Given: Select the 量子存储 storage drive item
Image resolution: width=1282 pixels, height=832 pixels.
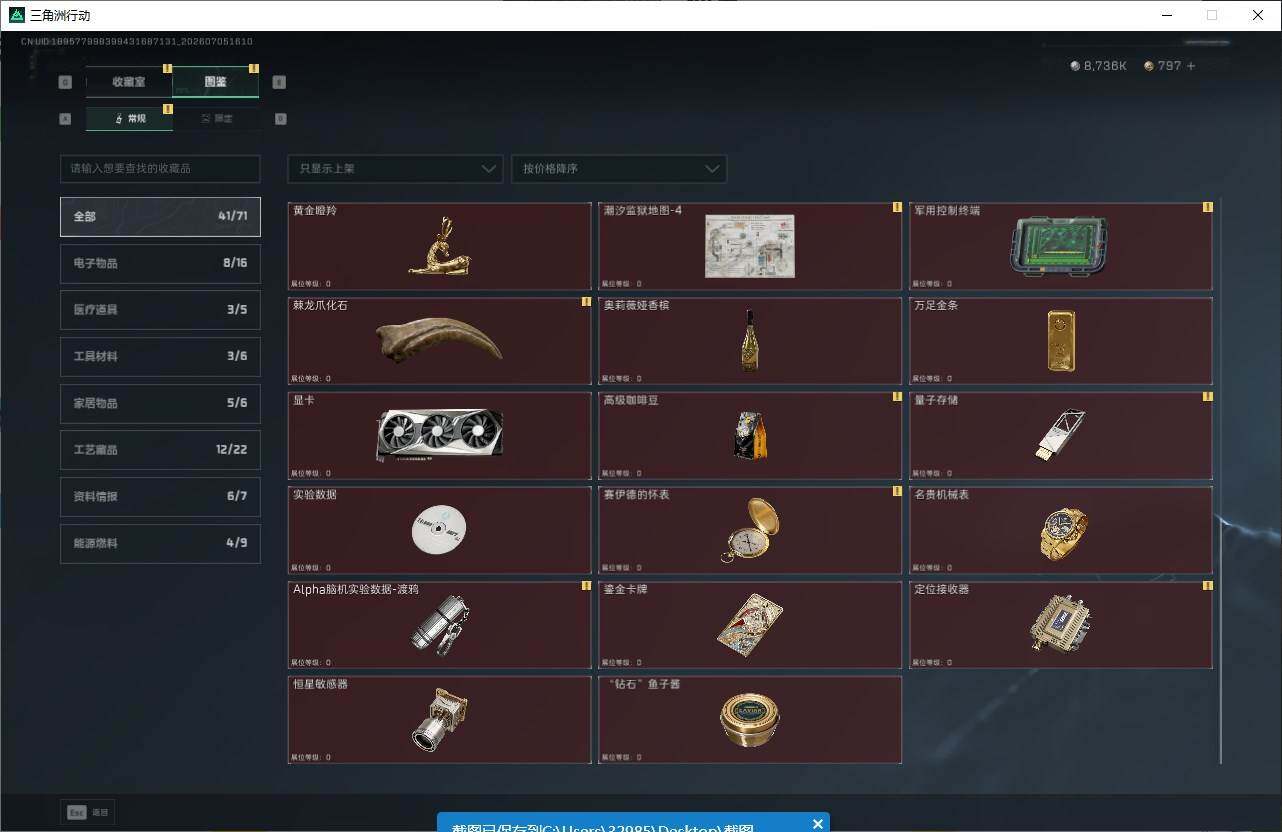Looking at the screenshot, I should tap(1061, 436).
